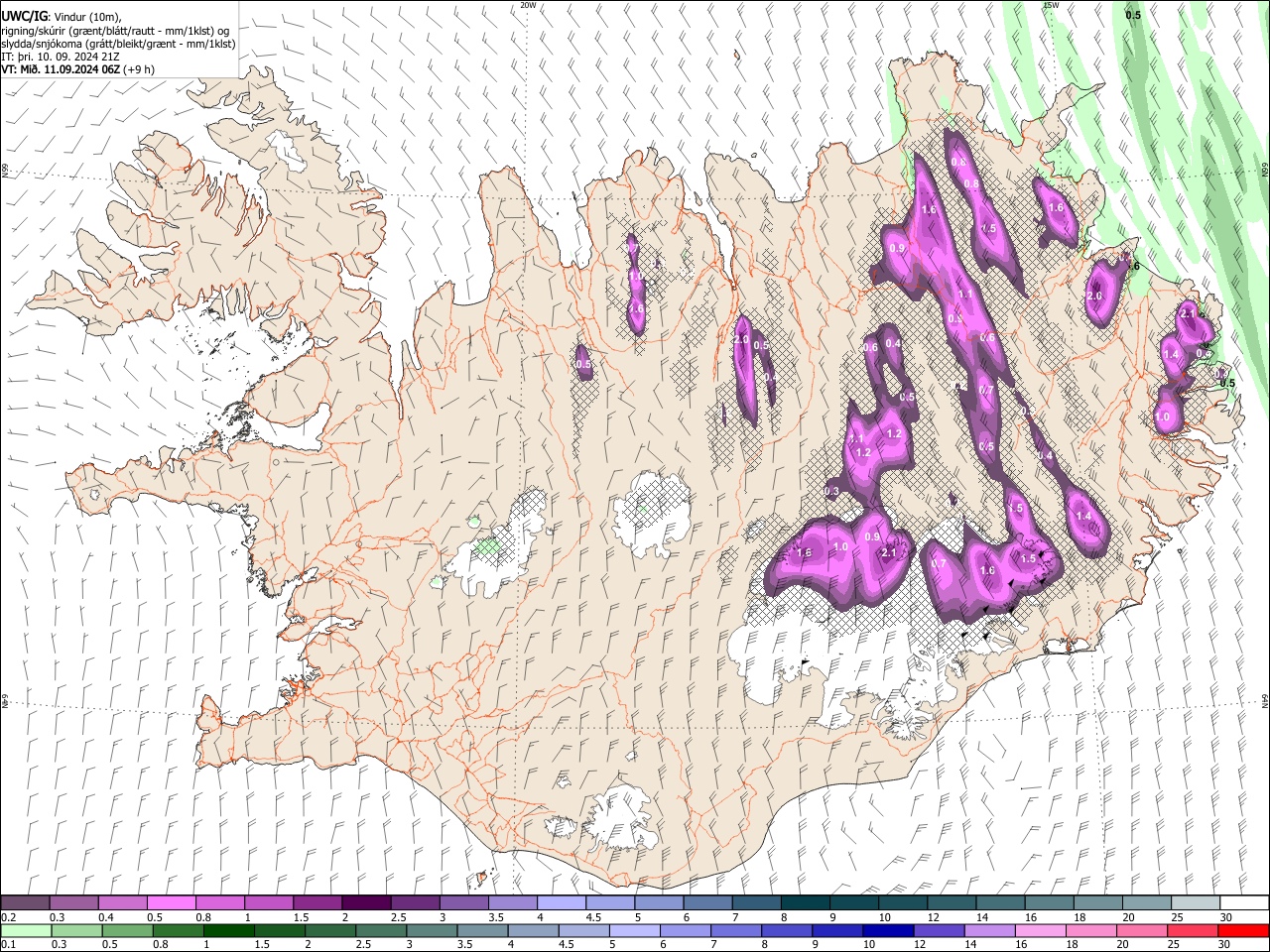Choose the lower legend swatch between 4.5 and 5
1270x952 pixels.
coord(583,930)
